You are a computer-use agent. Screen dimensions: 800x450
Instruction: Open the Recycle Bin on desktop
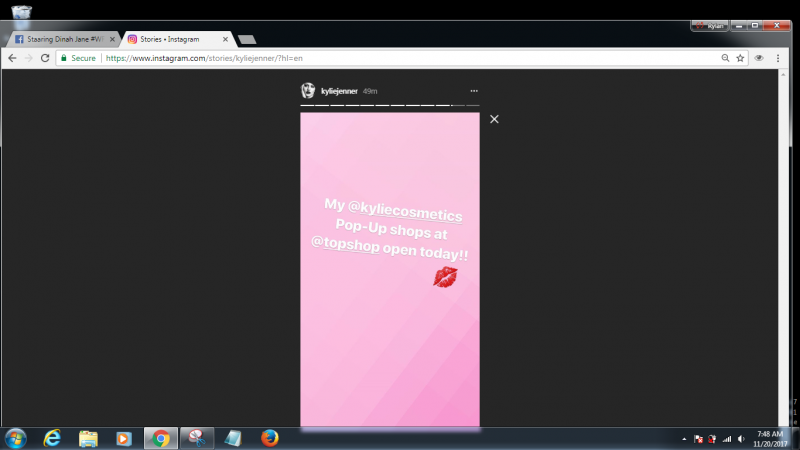point(21,12)
